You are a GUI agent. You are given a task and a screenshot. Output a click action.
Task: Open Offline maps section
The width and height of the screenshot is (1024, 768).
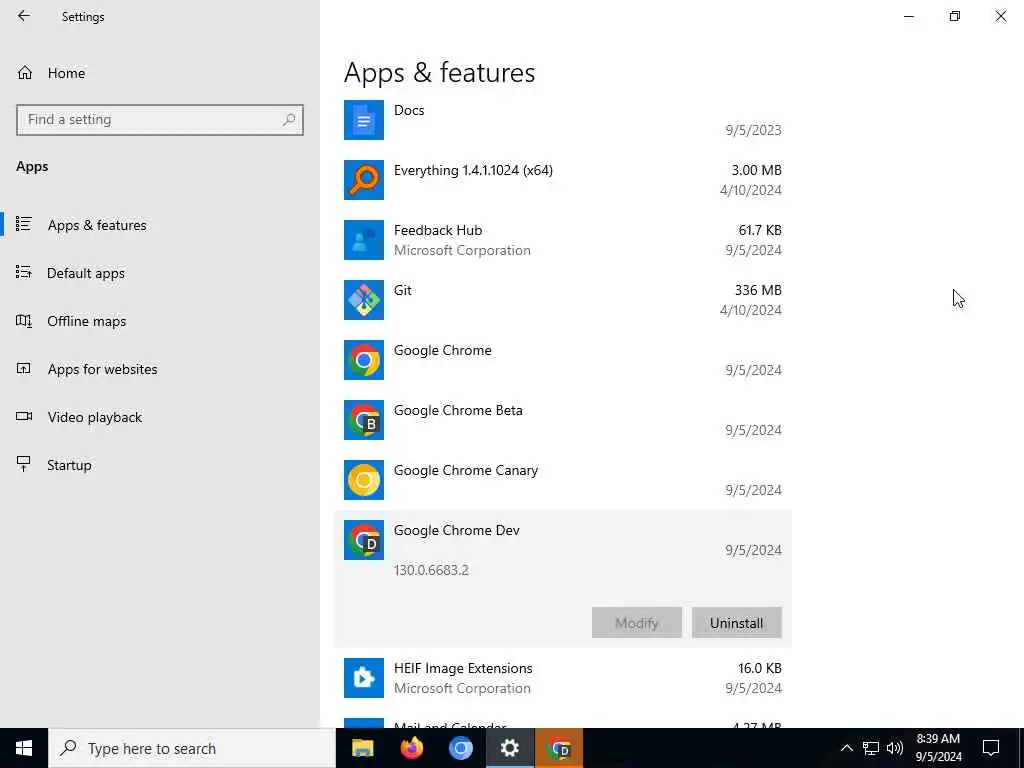(160, 321)
